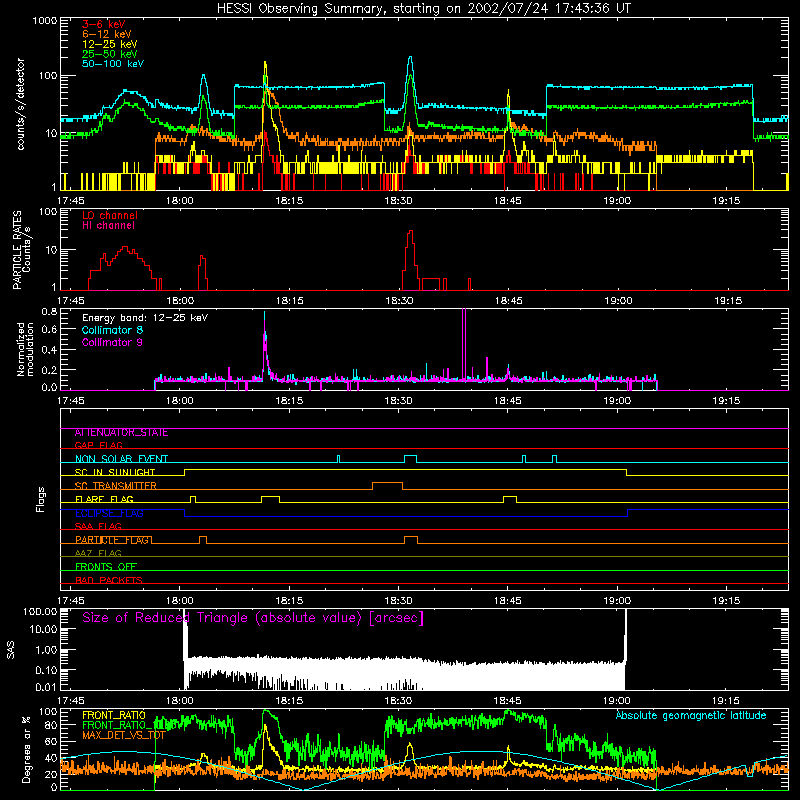
Task: Click the SC_TRANSMITTER flag label
Action: coord(116,486)
